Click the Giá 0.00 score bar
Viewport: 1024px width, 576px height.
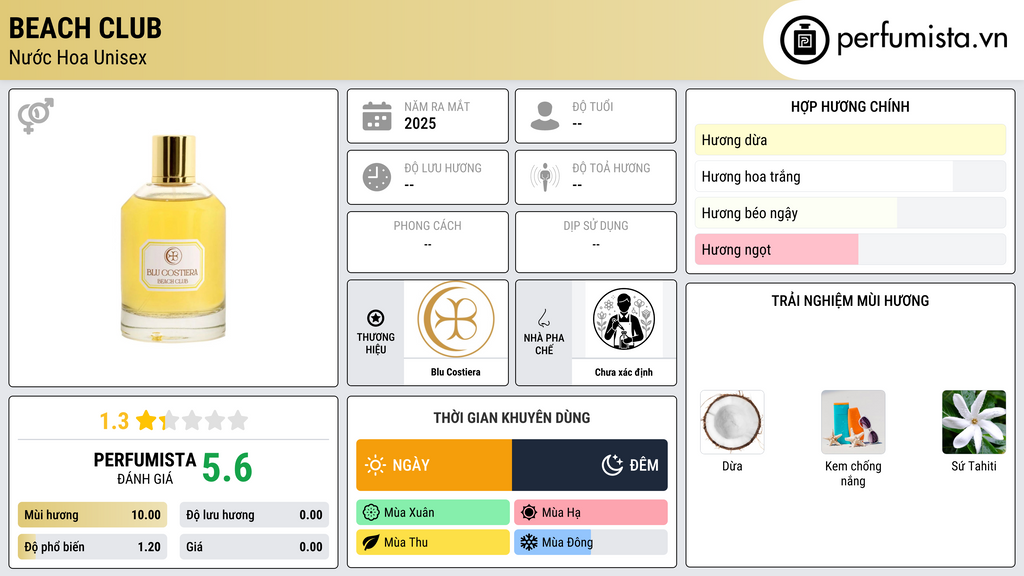tap(254, 547)
